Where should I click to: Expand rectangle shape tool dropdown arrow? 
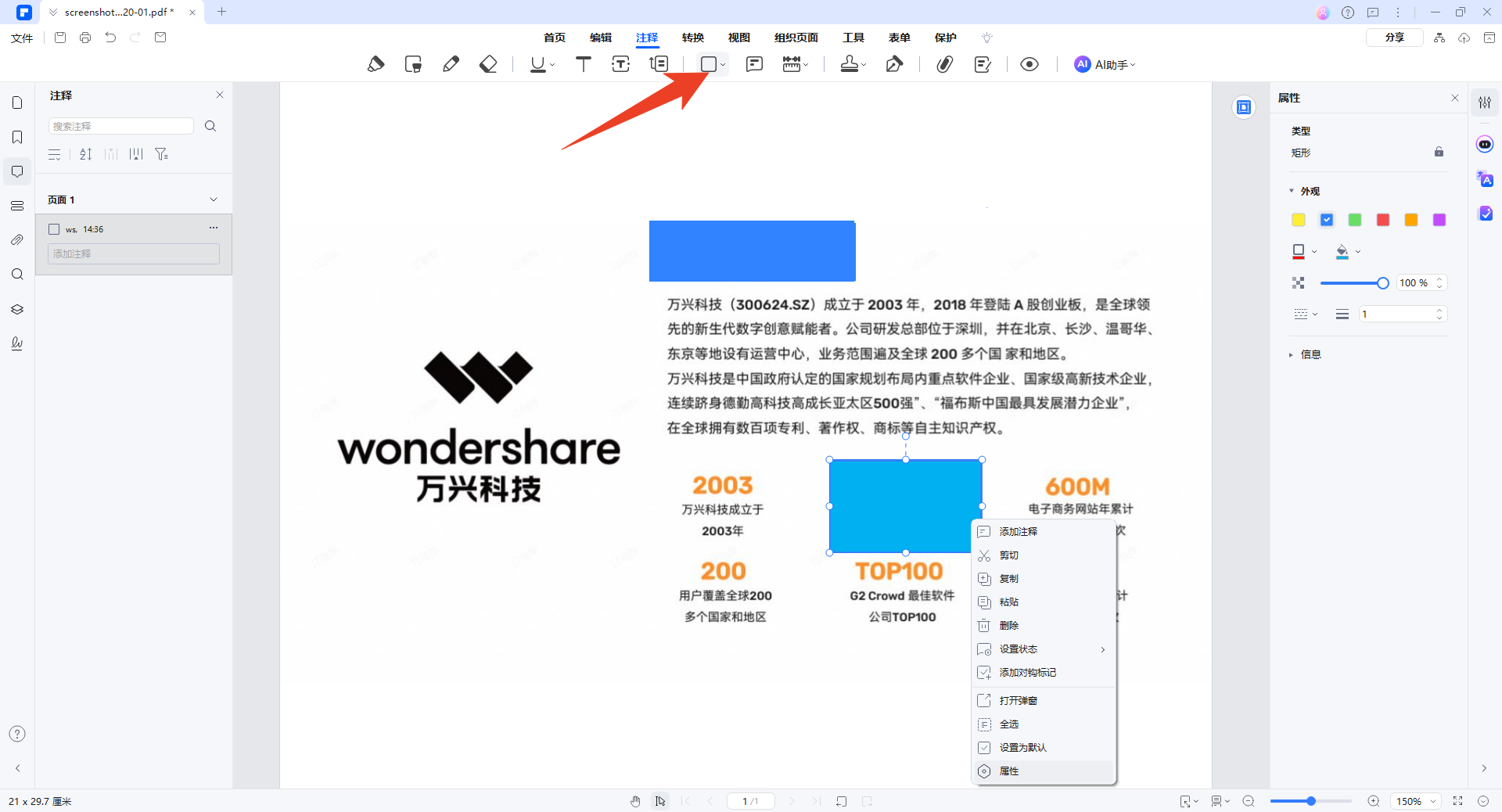click(723, 65)
